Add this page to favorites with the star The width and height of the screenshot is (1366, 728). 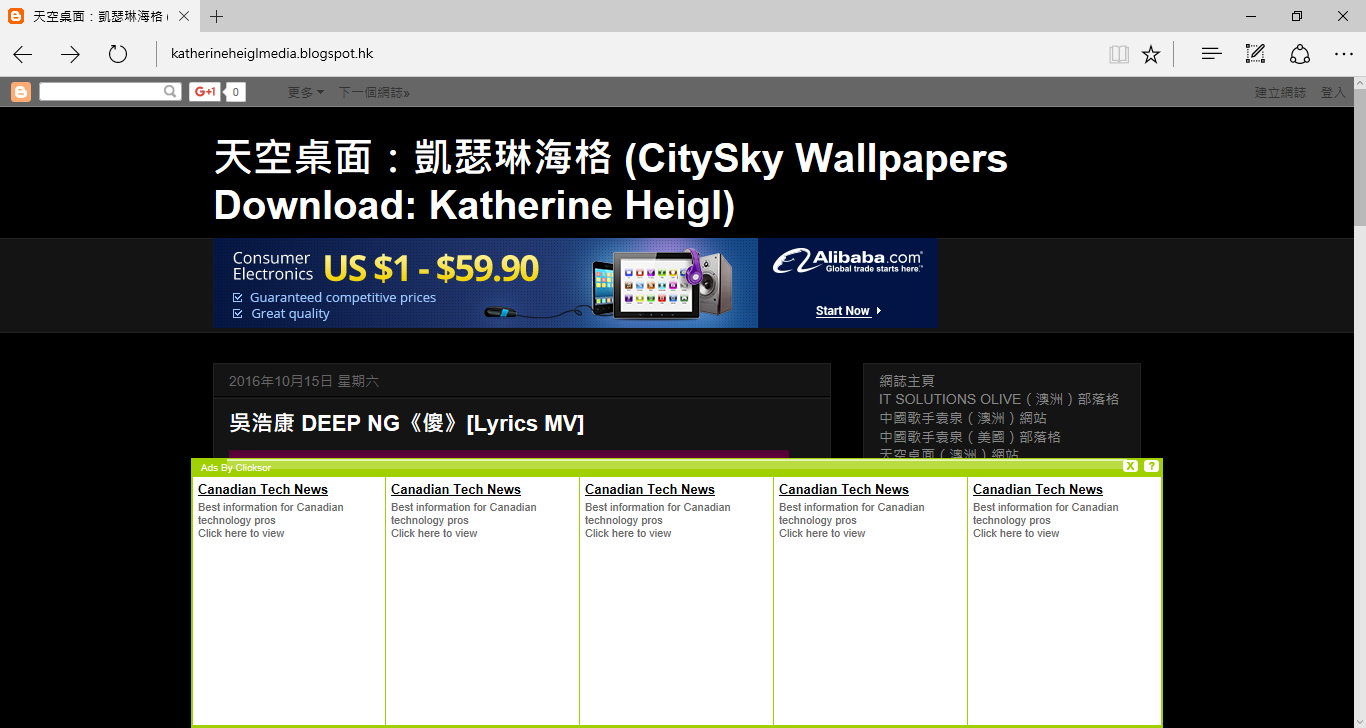pyautogui.click(x=1151, y=54)
